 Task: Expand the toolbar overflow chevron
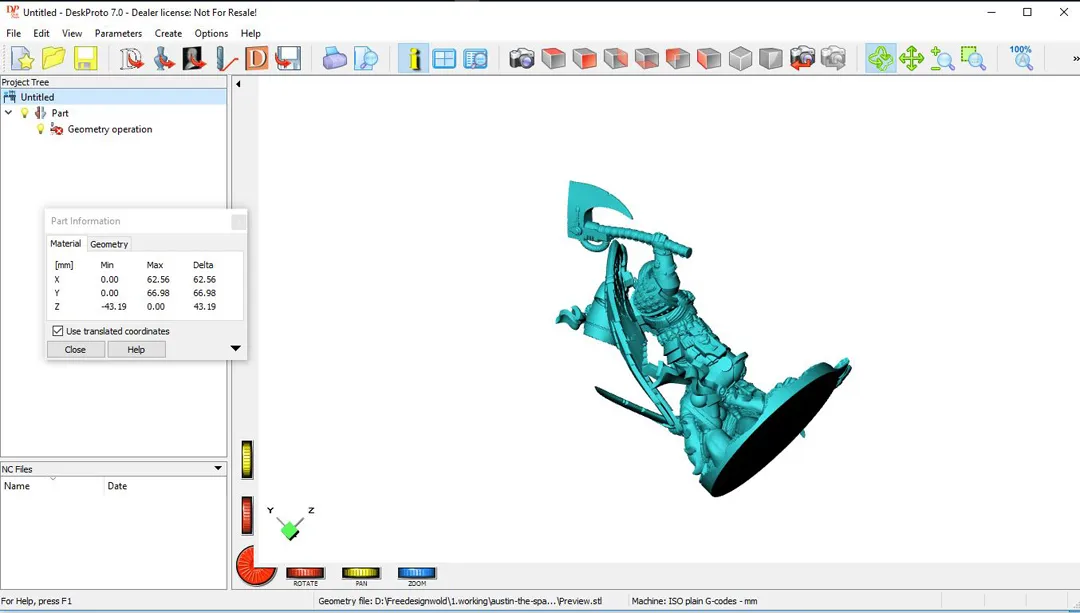[1075, 59]
